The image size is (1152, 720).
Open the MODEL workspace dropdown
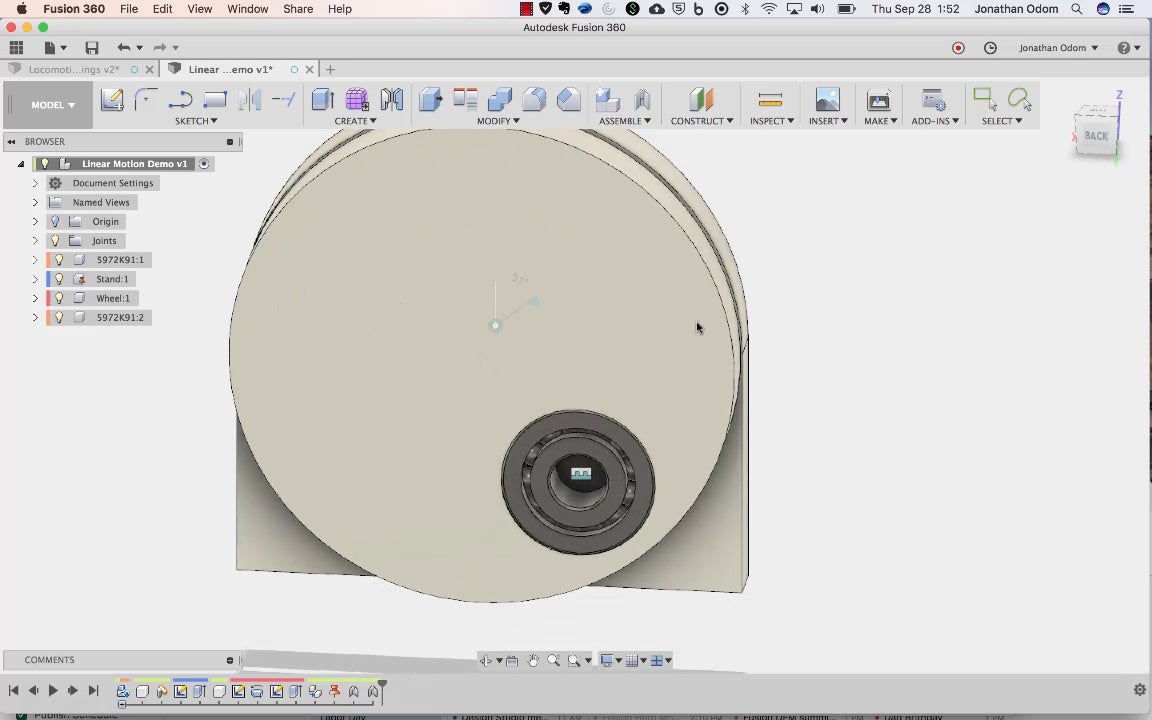tap(53, 105)
